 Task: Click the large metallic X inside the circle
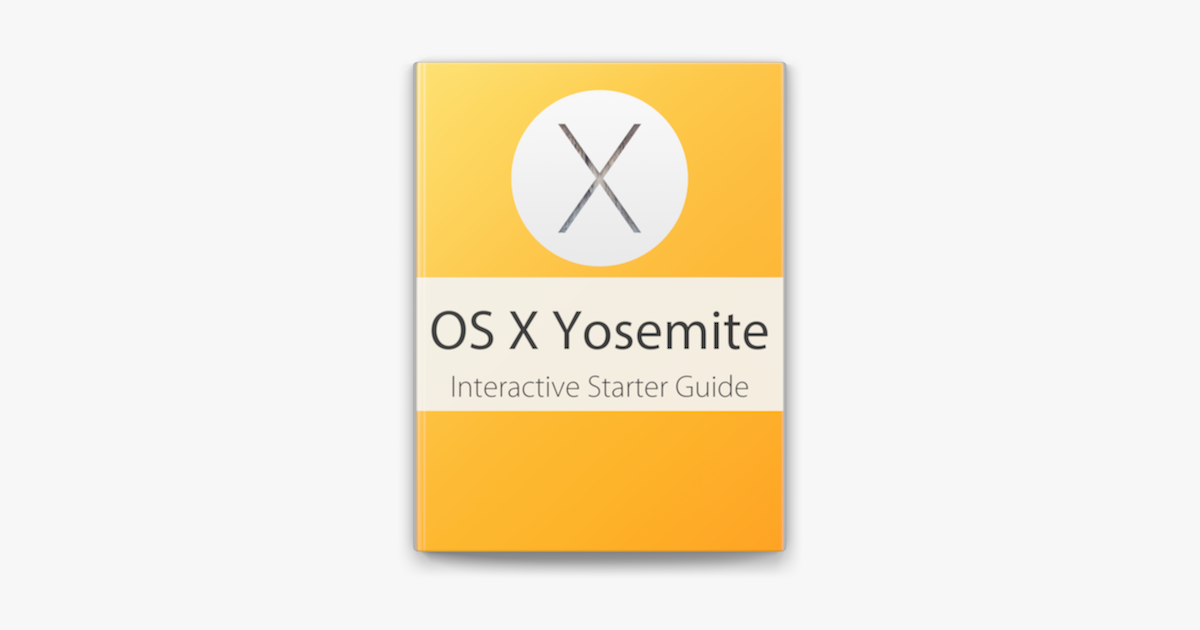click(x=599, y=178)
